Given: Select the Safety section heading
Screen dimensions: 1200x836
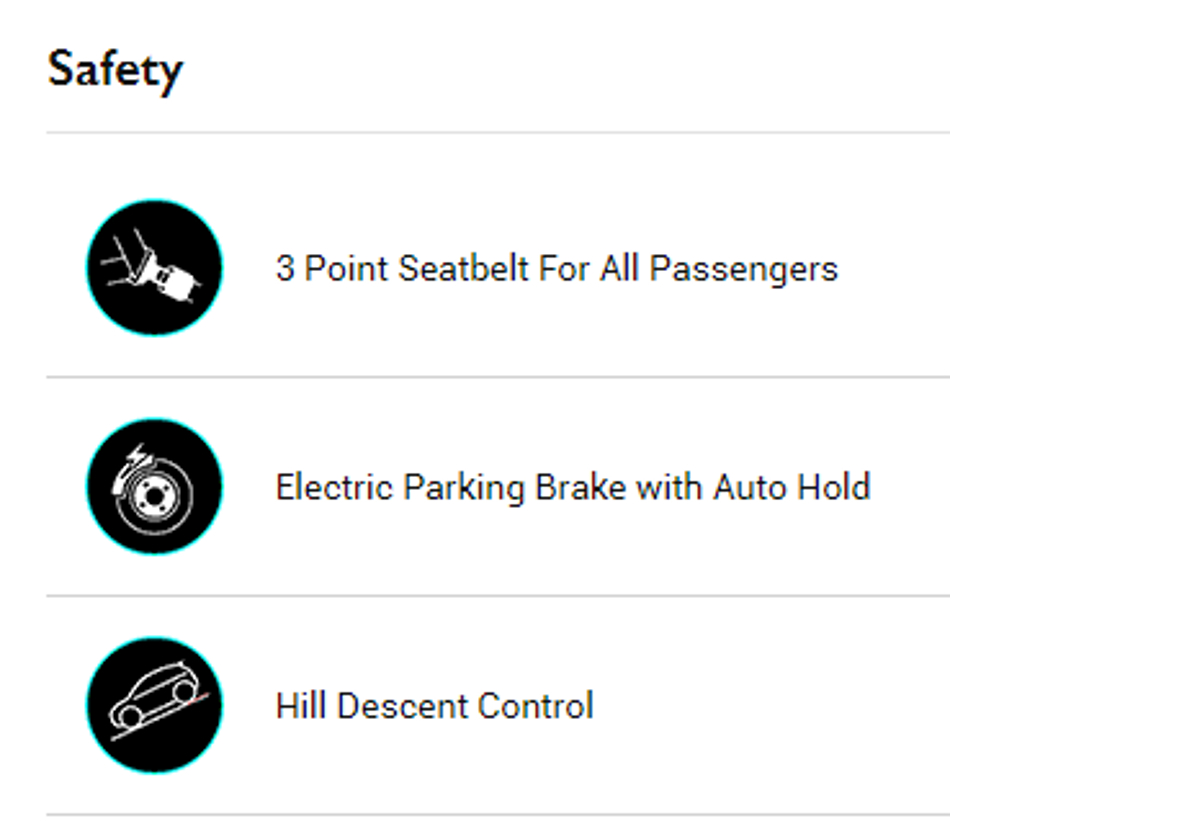Looking at the screenshot, I should click(x=115, y=70).
